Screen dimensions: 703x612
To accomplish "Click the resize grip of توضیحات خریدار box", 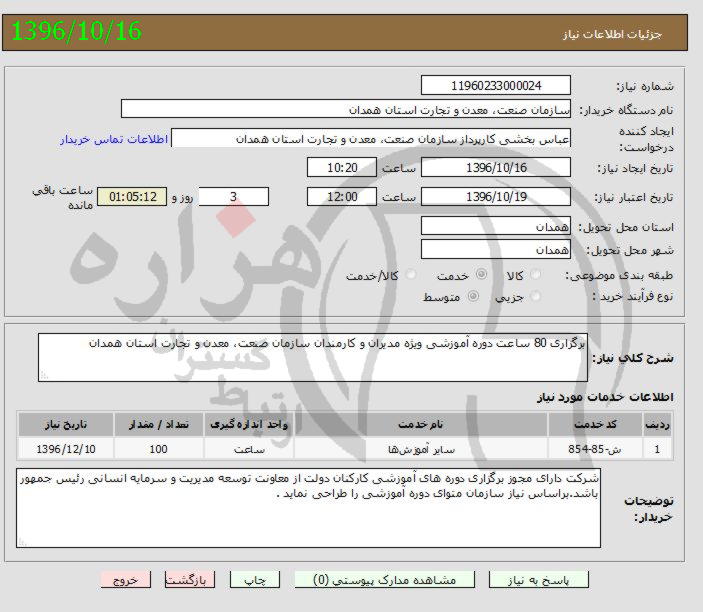I will [x=22, y=542].
